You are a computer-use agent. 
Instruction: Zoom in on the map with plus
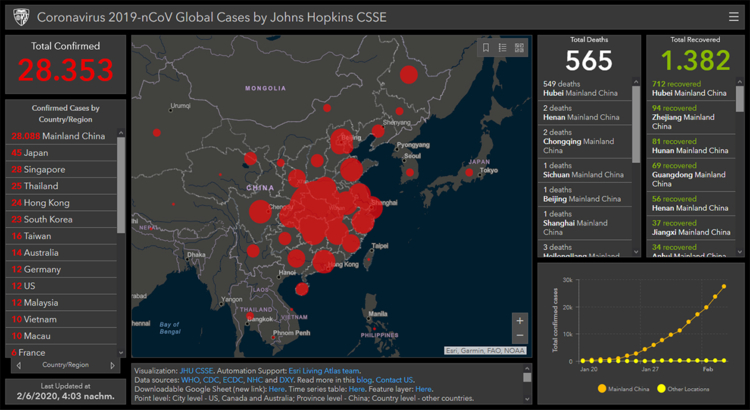(520, 321)
